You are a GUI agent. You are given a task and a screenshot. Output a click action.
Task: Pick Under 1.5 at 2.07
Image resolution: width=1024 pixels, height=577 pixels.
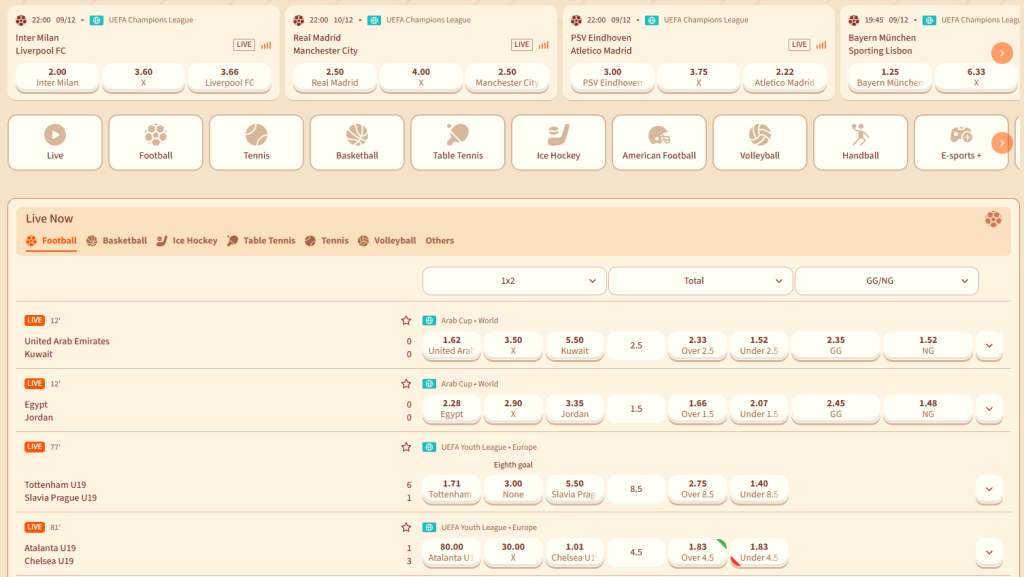759,409
